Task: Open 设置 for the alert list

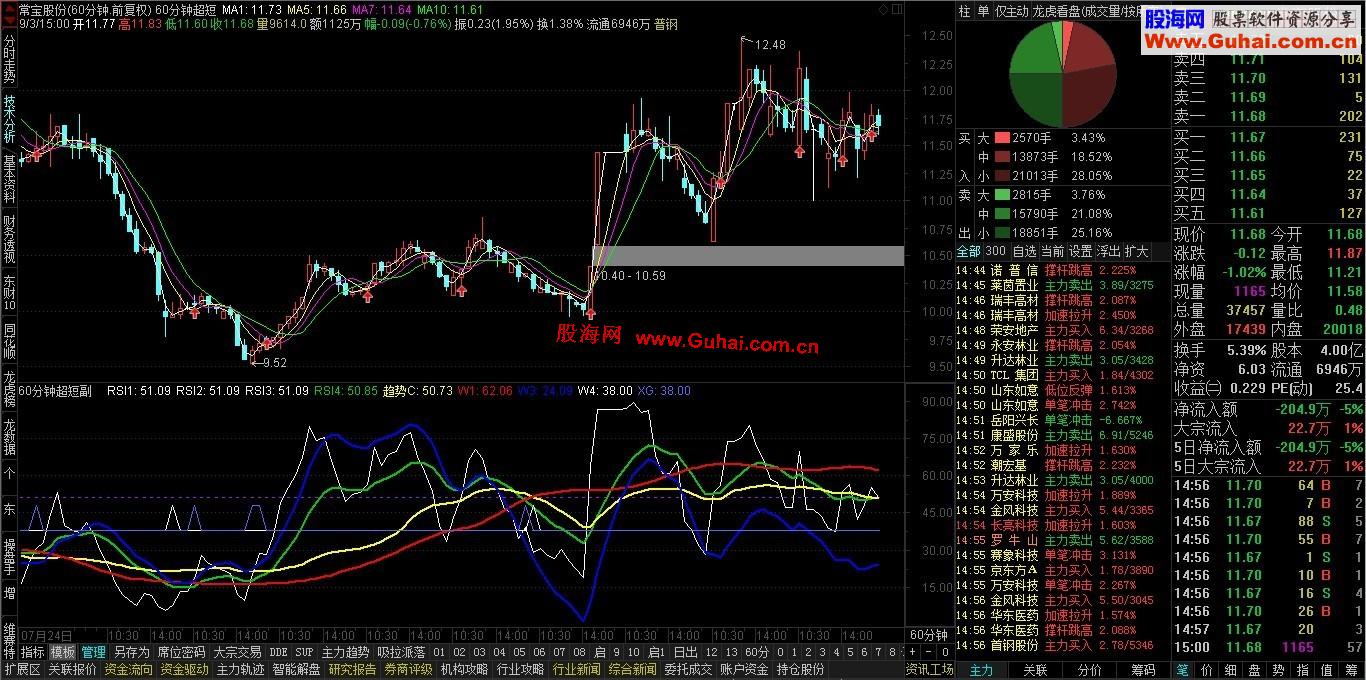Action: (1081, 251)
